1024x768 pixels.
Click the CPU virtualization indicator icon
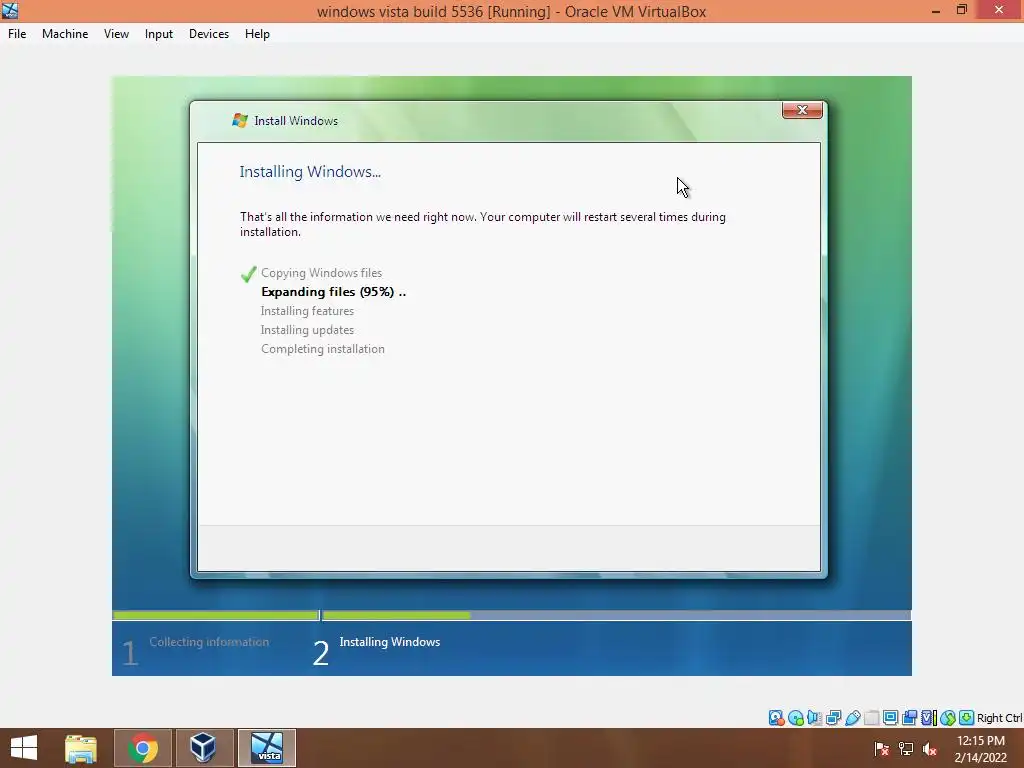point(929,718)
